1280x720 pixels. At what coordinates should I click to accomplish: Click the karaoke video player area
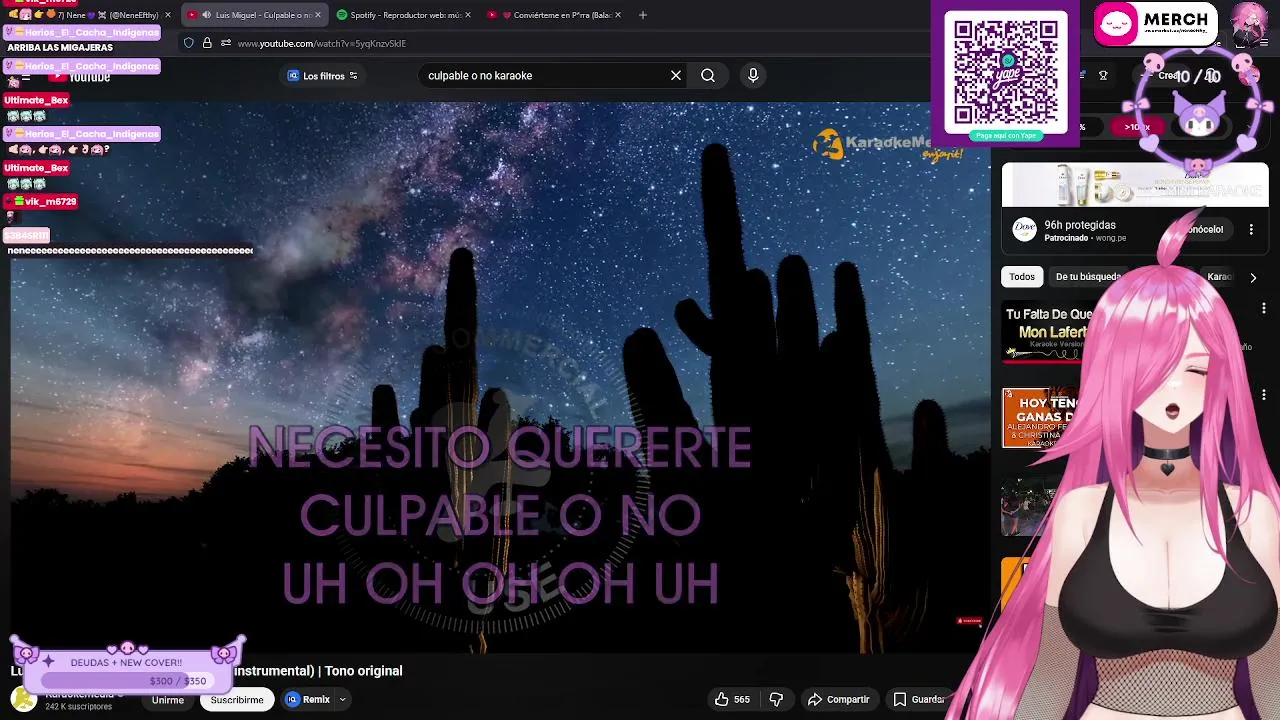coord(500,378)
